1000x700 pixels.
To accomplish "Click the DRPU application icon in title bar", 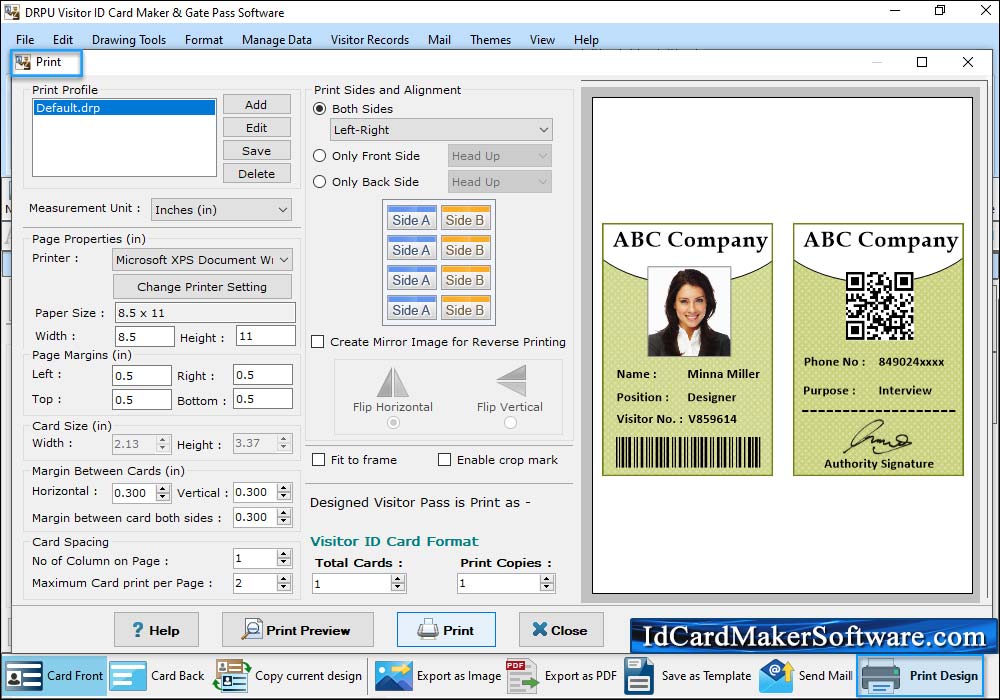I will point(11,12).
